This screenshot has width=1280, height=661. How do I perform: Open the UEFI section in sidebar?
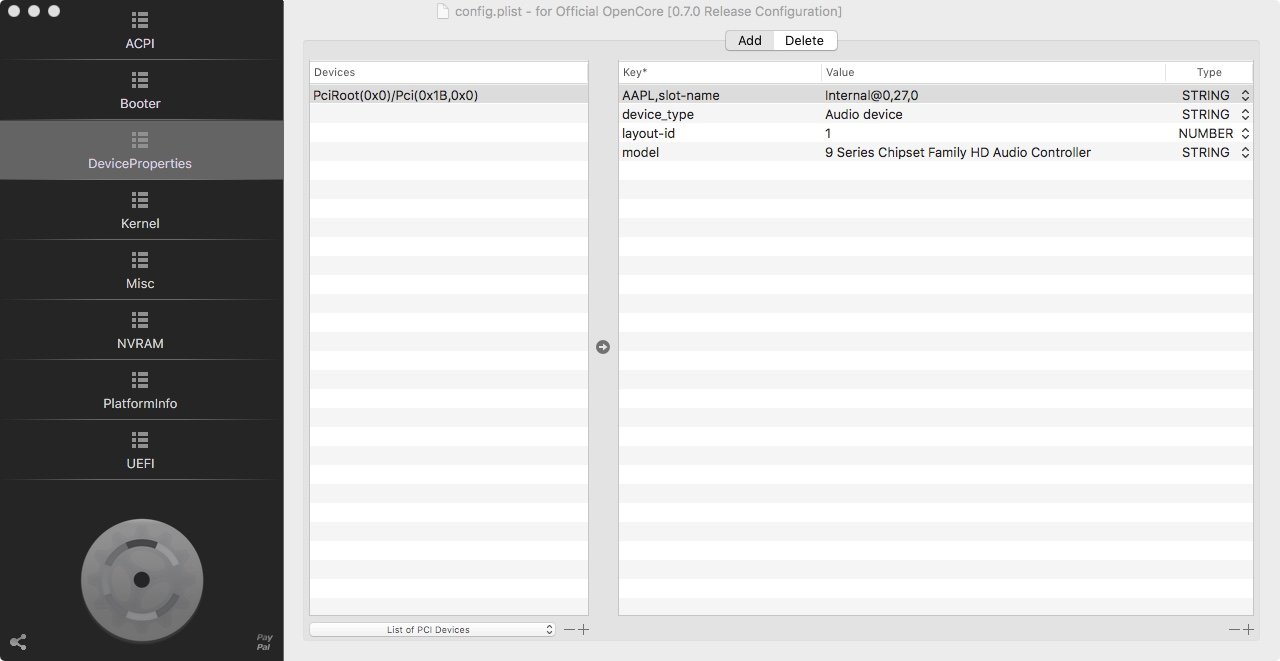(140, 451)
